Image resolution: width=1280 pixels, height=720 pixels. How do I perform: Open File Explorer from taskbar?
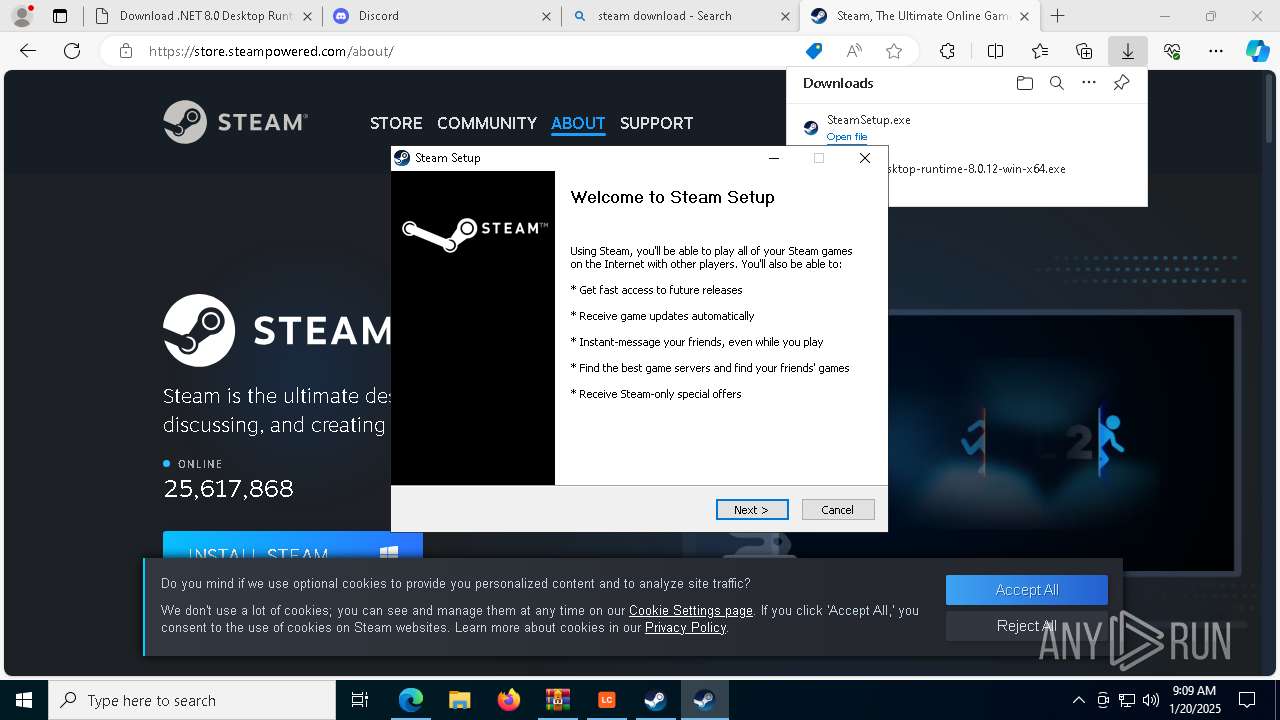(459, 700)
